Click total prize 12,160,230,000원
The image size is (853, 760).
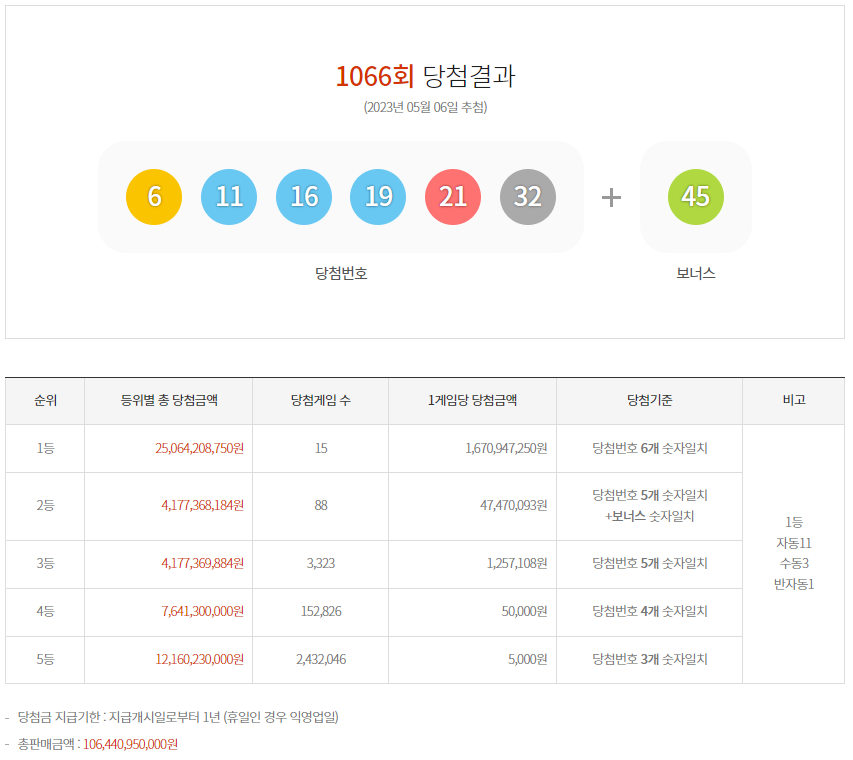(199, 659)
